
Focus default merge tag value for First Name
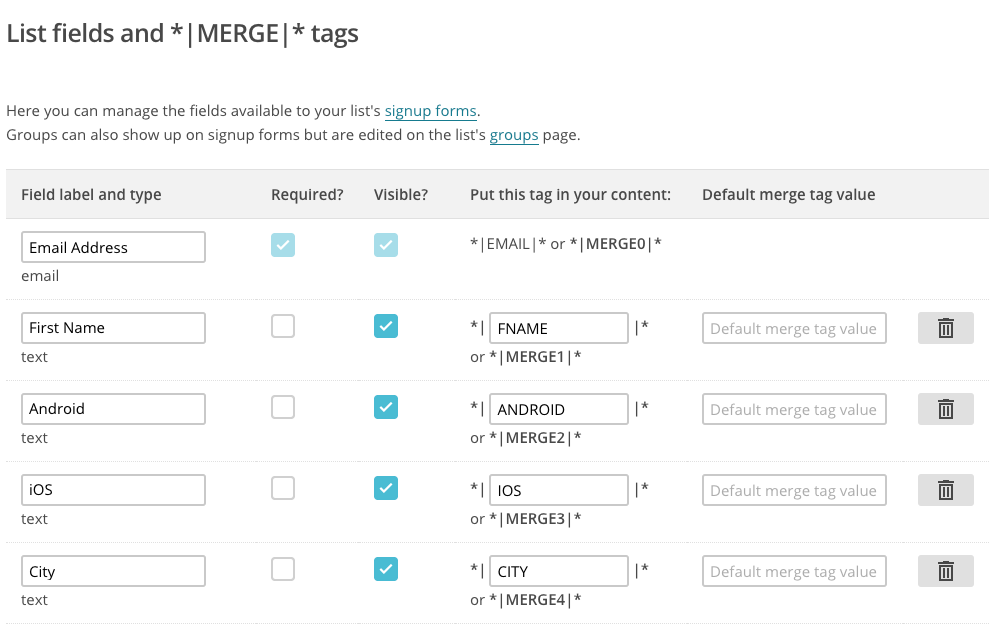click(x=794, y=328)
